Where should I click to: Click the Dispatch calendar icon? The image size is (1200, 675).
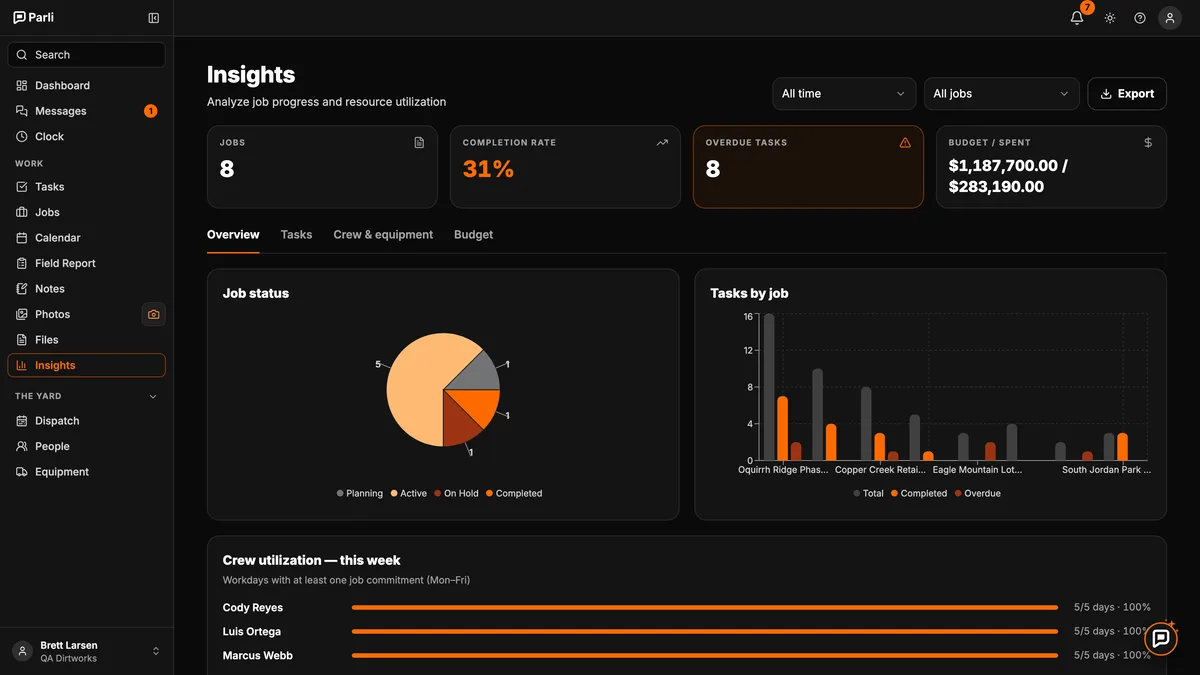pos(22,421)
